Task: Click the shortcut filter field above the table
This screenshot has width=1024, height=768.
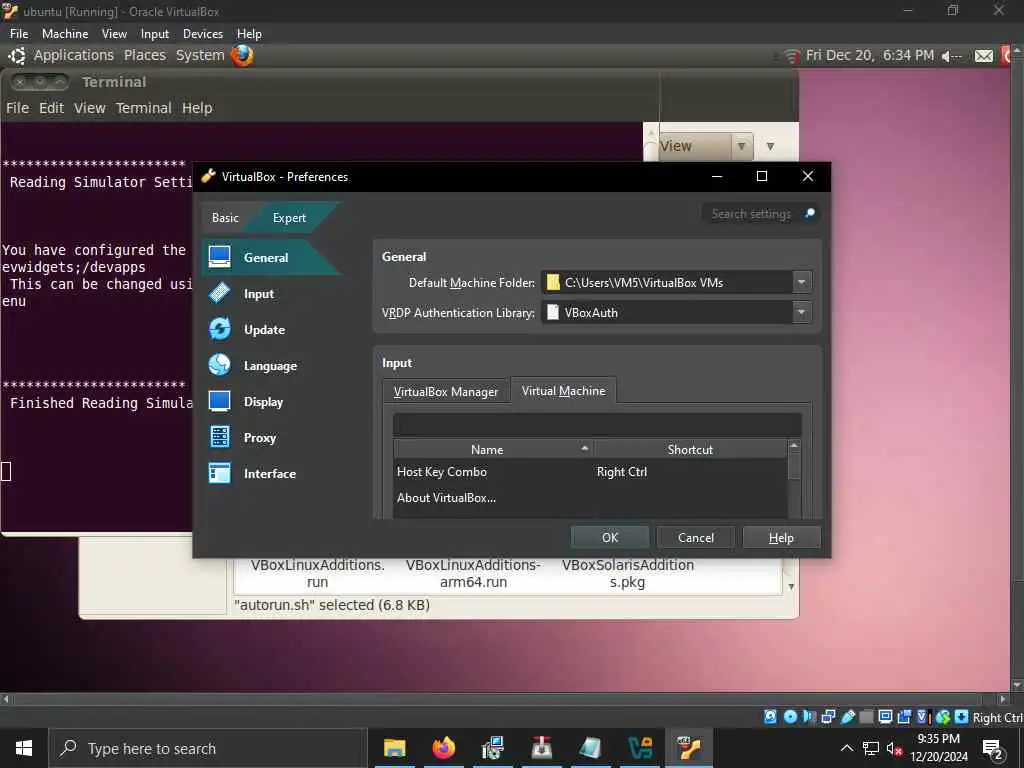Action: point(597,424)
